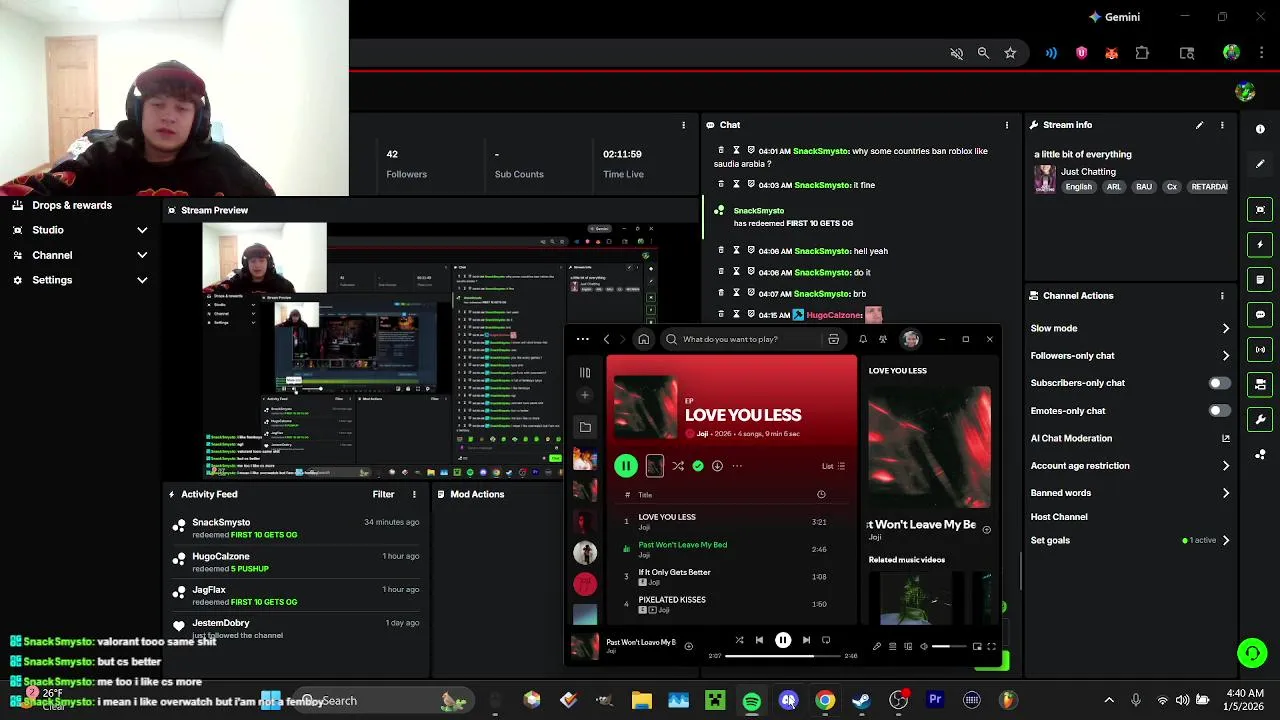The width and height of the screenshot is (1280, 720).
Task: Open Stream info three-dot menu
Action: (1222, 125)
